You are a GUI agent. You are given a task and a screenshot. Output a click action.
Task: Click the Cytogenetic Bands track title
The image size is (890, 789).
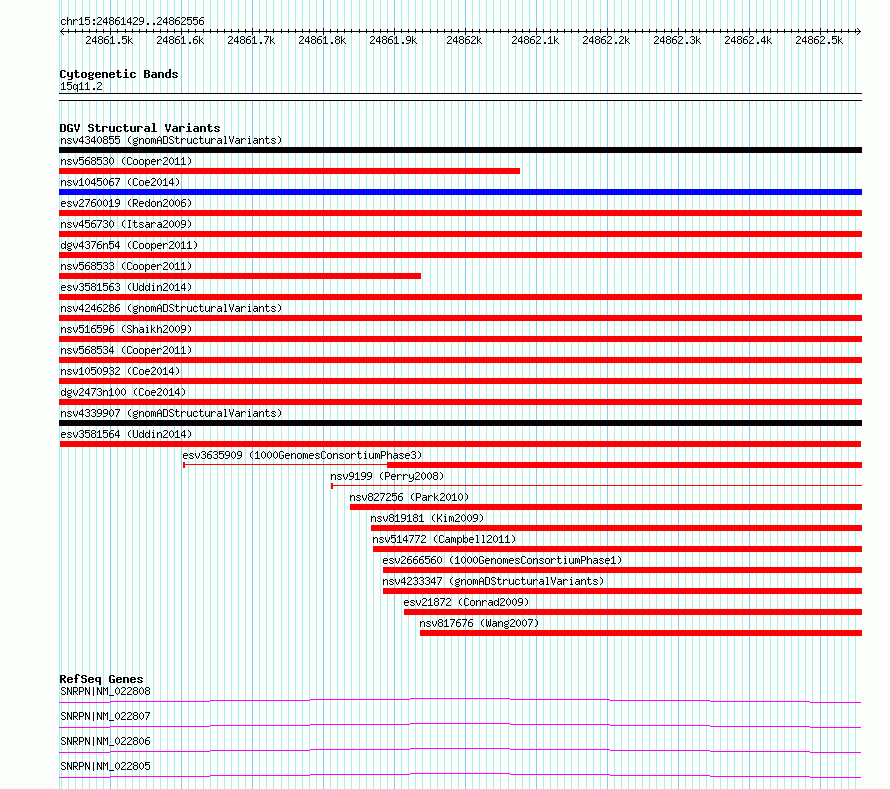119,74
